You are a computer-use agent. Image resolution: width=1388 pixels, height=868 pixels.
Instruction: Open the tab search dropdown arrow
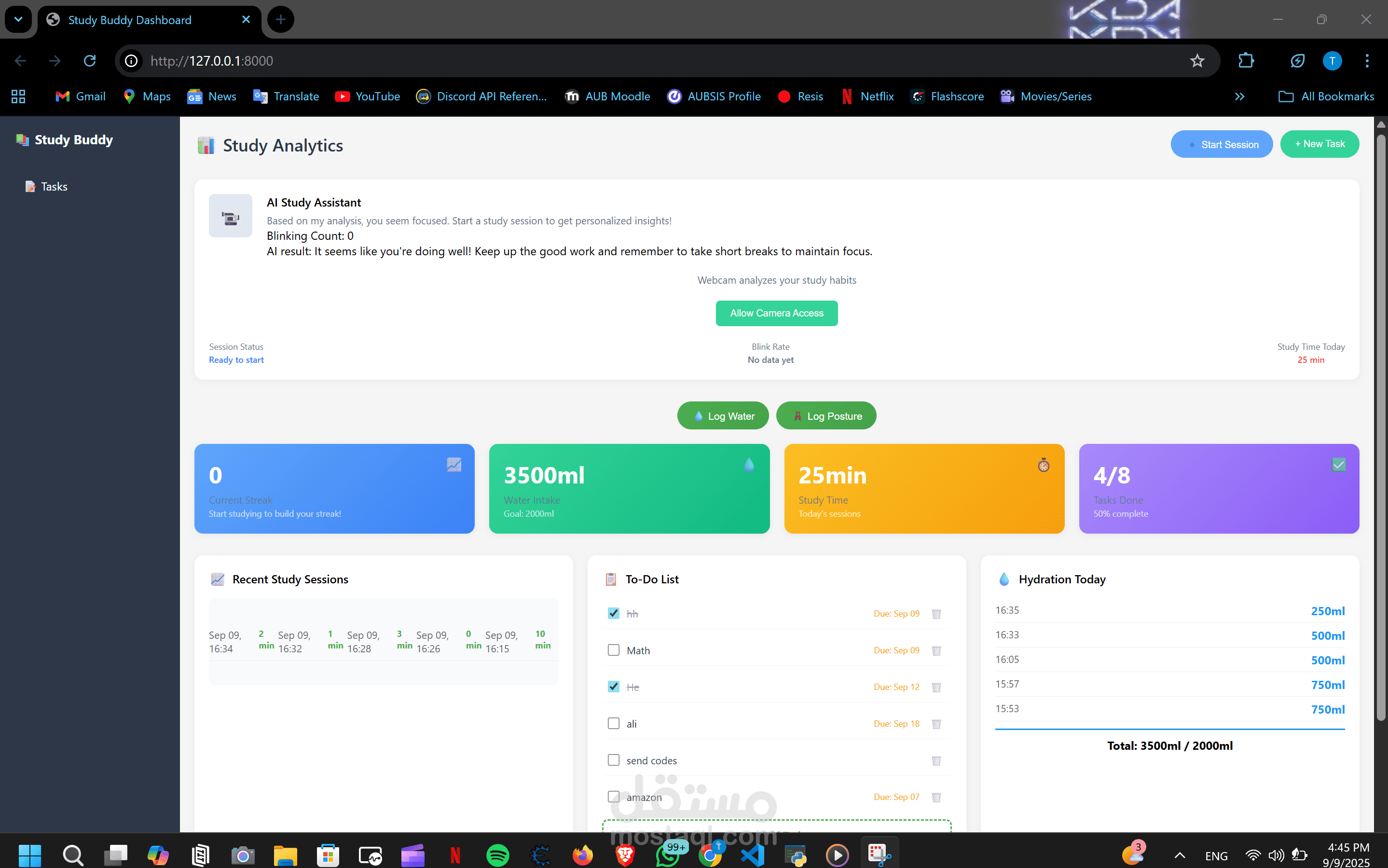point(18,19)
